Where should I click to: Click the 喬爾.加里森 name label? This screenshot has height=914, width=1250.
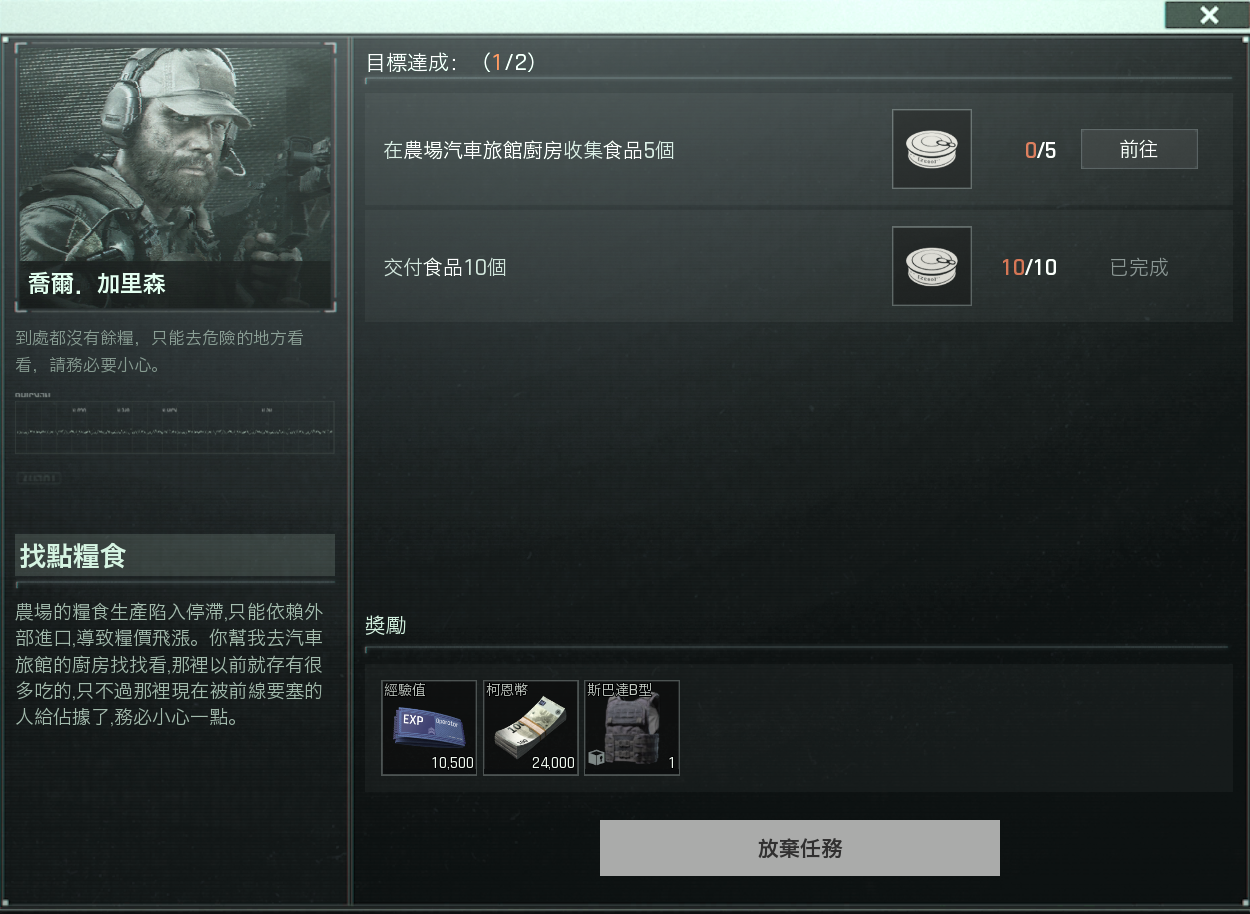(97, 284)
